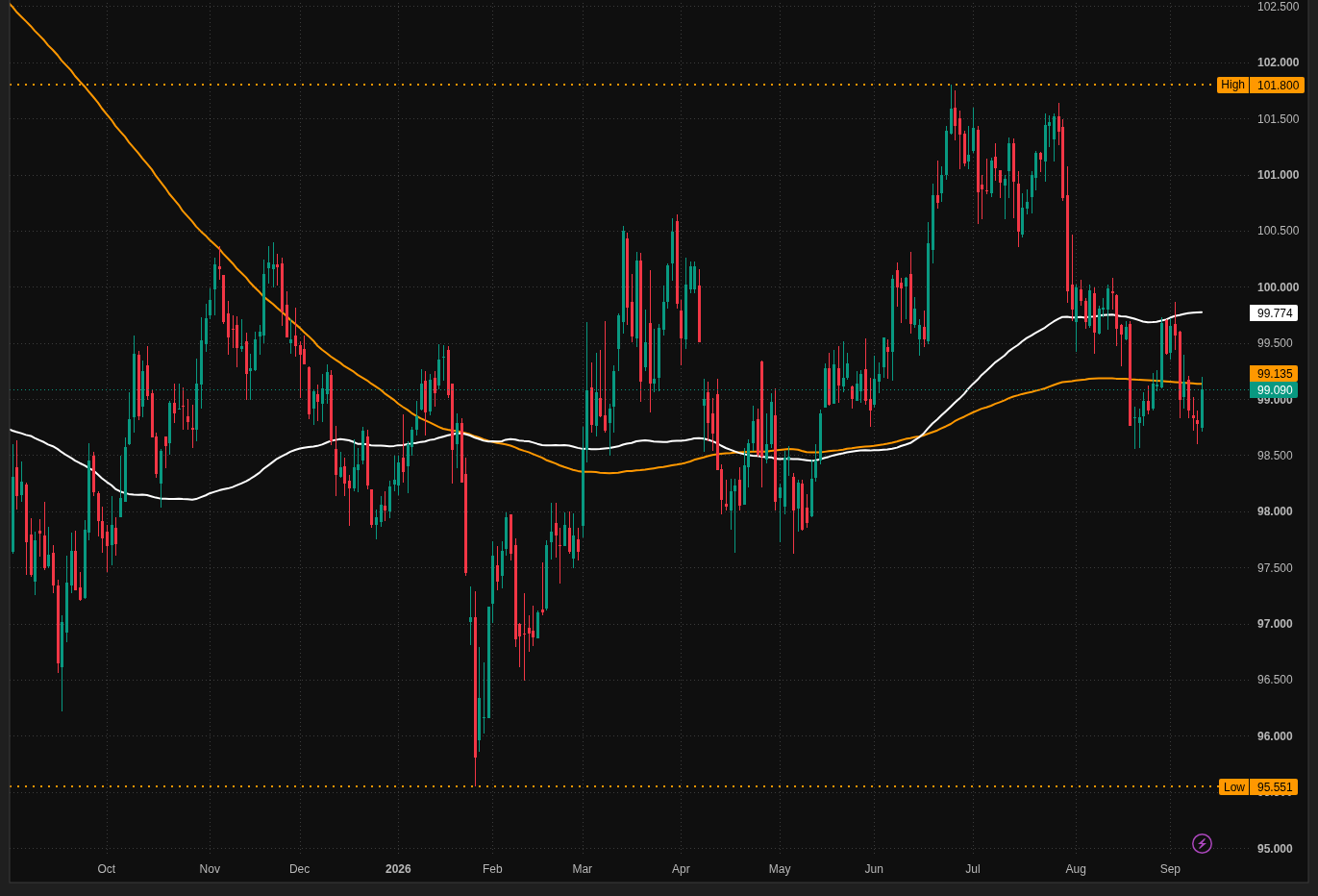Image resolution: width=1318 pixels, height=896 pixels.
Task: Select the Jul label on time axis
Action: coord(973,869)
